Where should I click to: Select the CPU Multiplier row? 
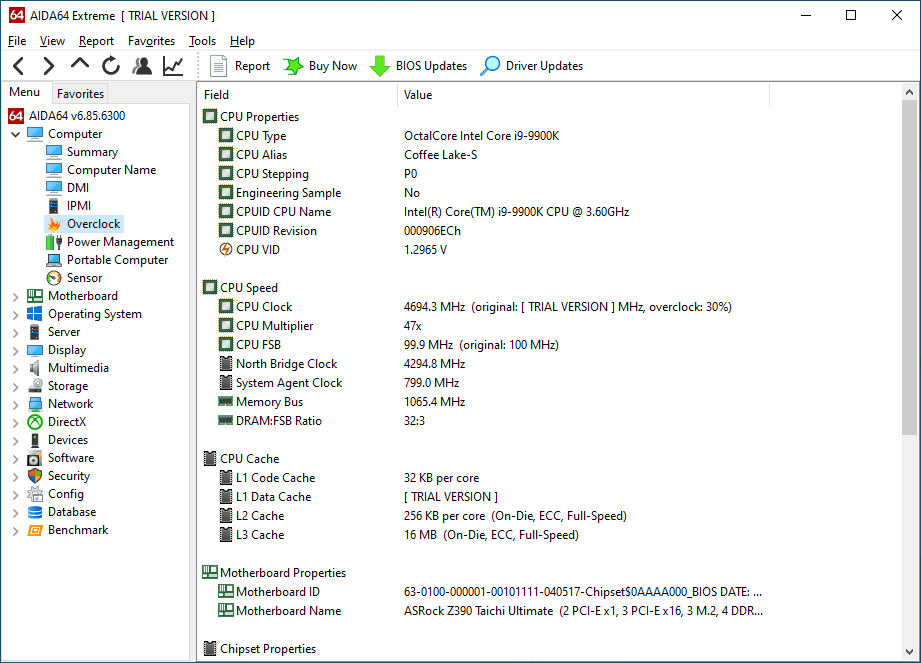click(482, 325)
